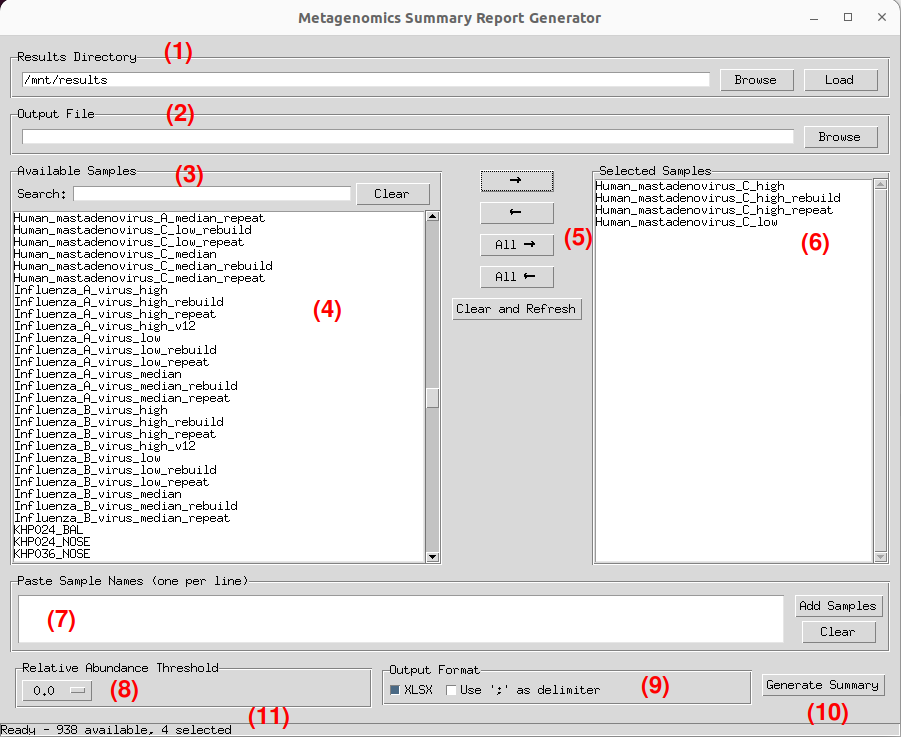The image size is (901, 737).
Task: Toggle the XLSX output format checkbox
Action: (x=395, y=690)
